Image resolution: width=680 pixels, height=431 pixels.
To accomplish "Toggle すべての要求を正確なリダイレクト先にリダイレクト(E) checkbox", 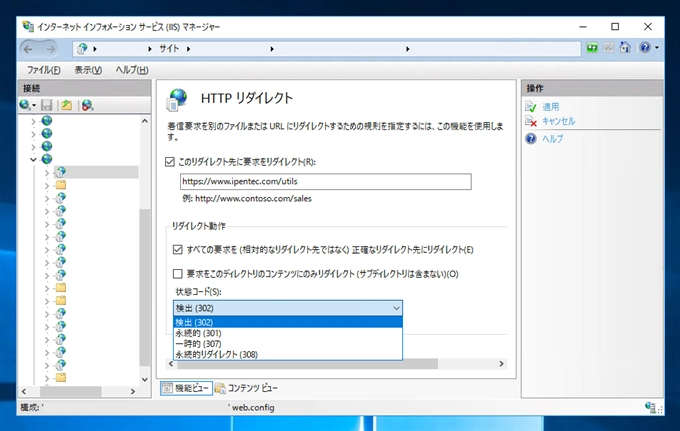I will click(177, 249).
